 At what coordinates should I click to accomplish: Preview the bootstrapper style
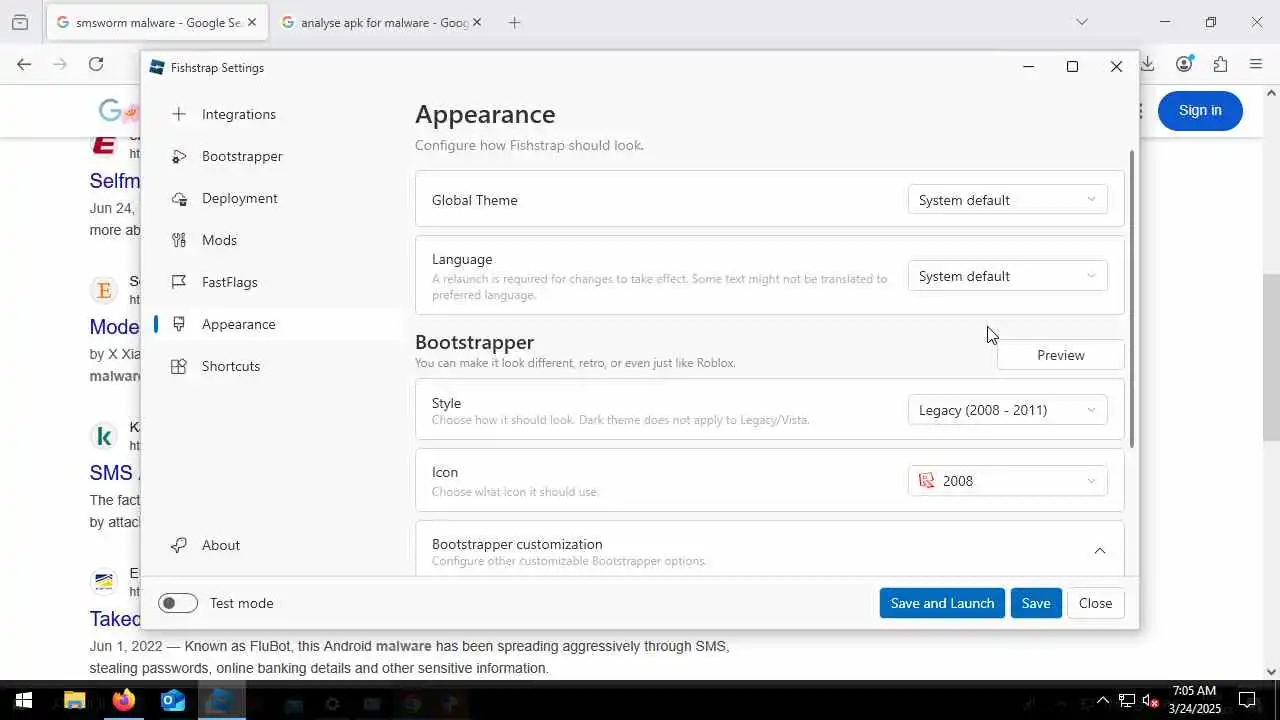[x=1060, y=355]
